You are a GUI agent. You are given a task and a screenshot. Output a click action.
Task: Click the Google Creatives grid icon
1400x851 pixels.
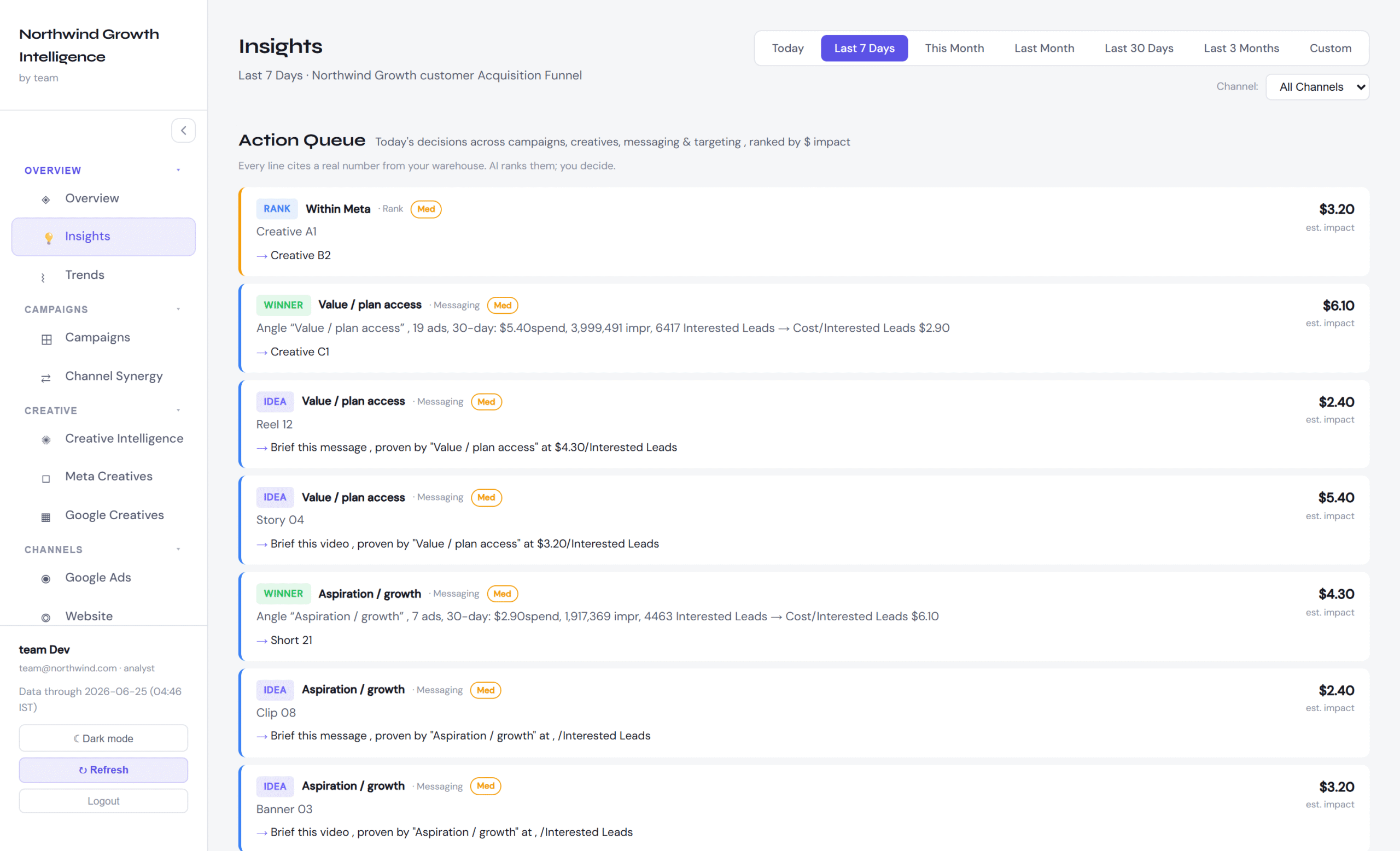point(46,517)
